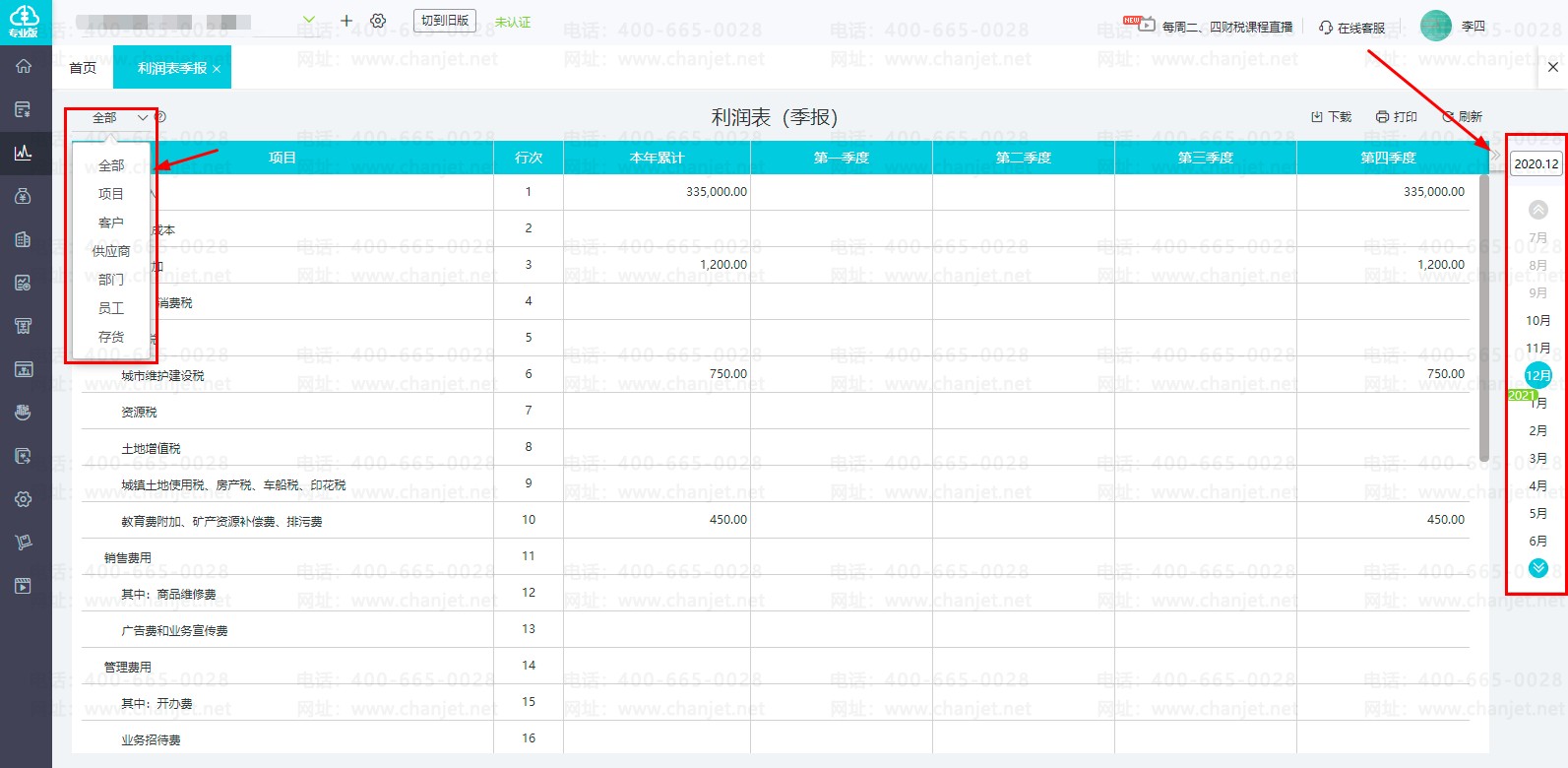Click the table's vertical scrollbar
Screen dimensions: 1568x768
(x=1484, y=318)
